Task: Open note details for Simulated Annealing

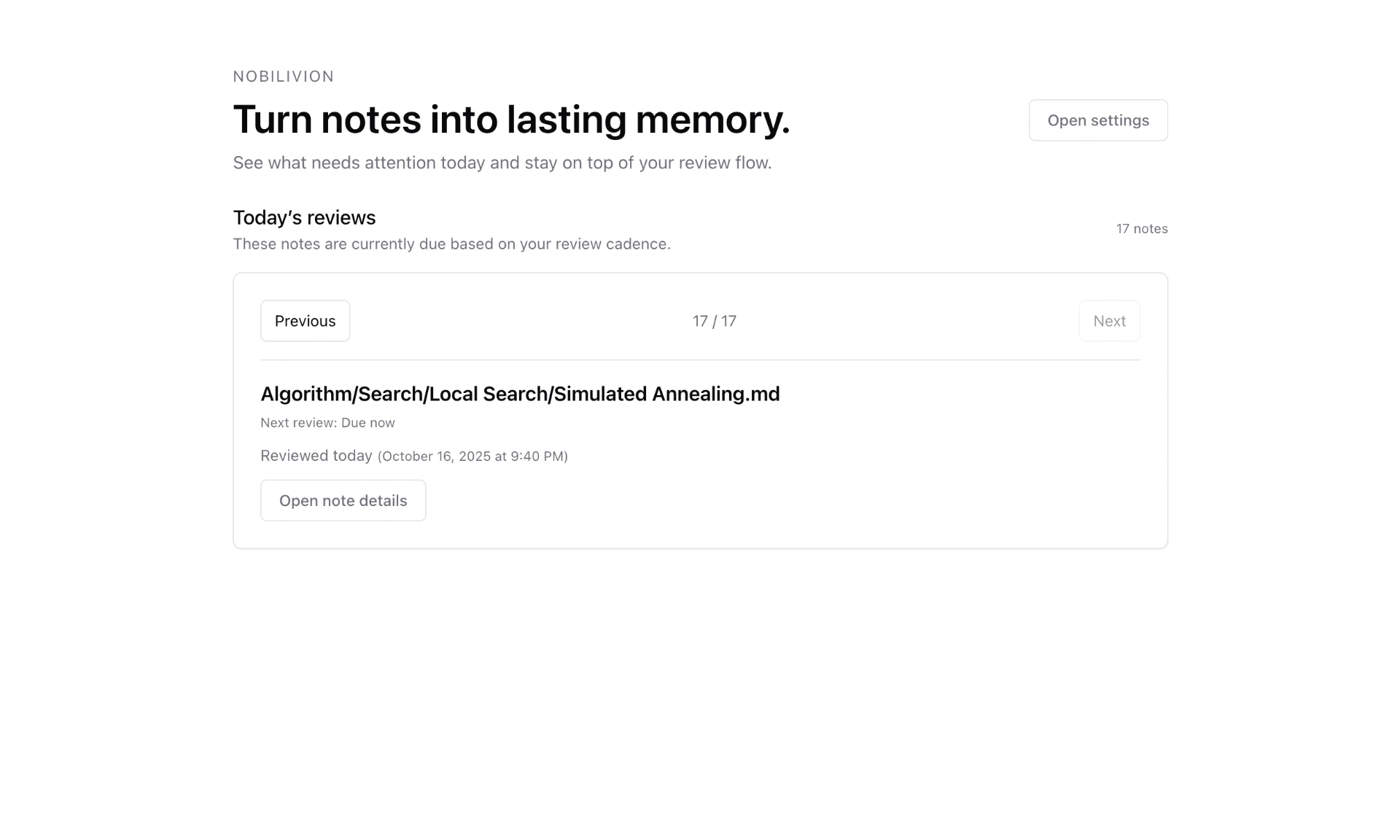Action: coord(343,500)
